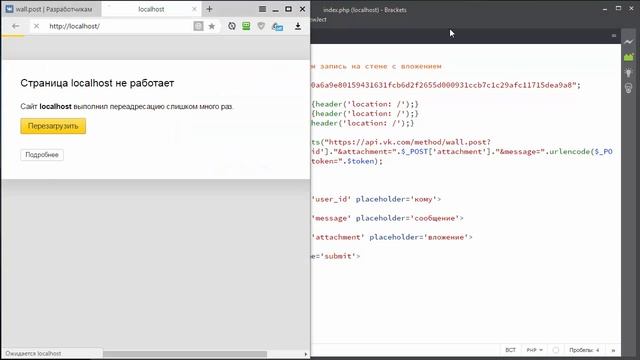The image size is (640, 360).
Task: Open the browser hamburger menu
Action: (x=262, y=9)
